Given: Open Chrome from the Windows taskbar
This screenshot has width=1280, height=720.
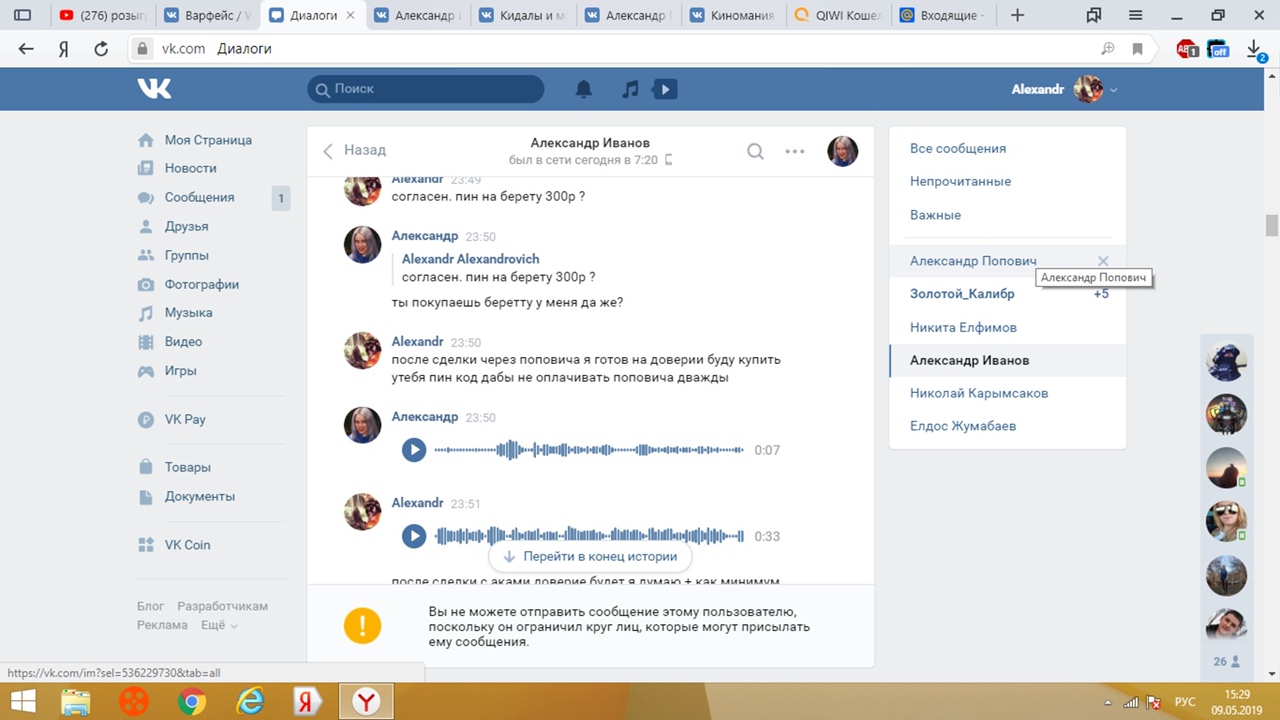Looking at the screenshot, I should [191, 702].
